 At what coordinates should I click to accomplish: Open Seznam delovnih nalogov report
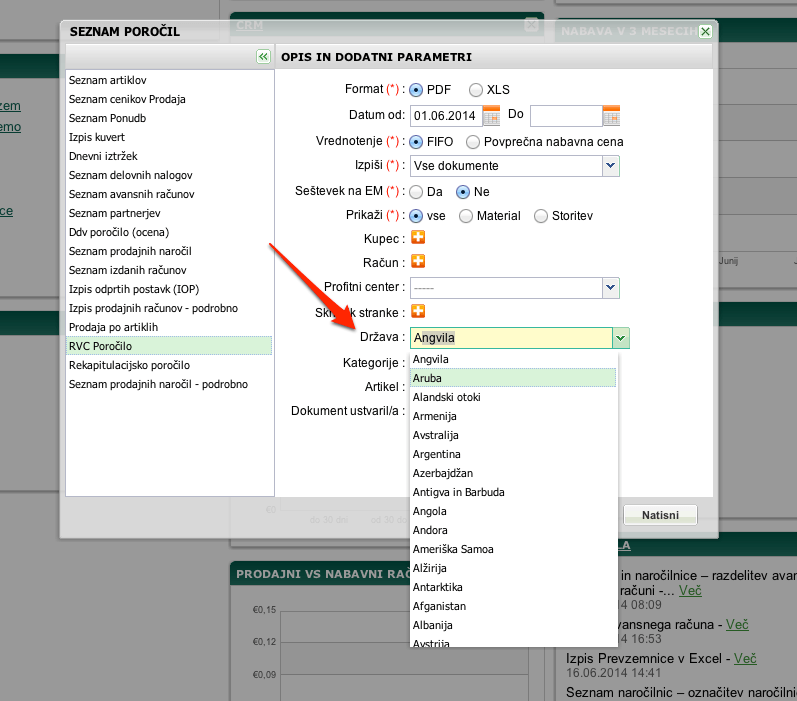[x=169, y=175]
